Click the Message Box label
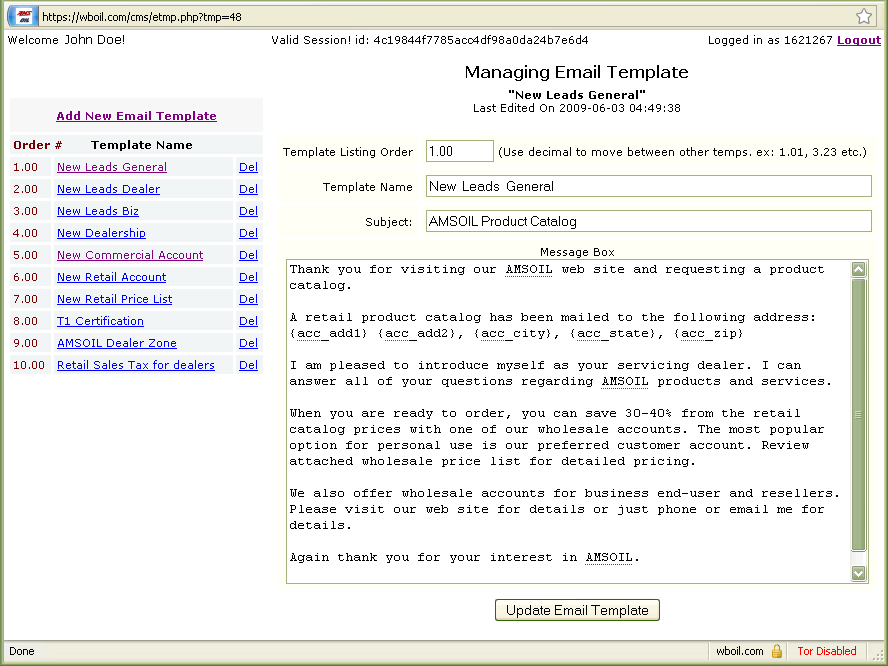 577,253
